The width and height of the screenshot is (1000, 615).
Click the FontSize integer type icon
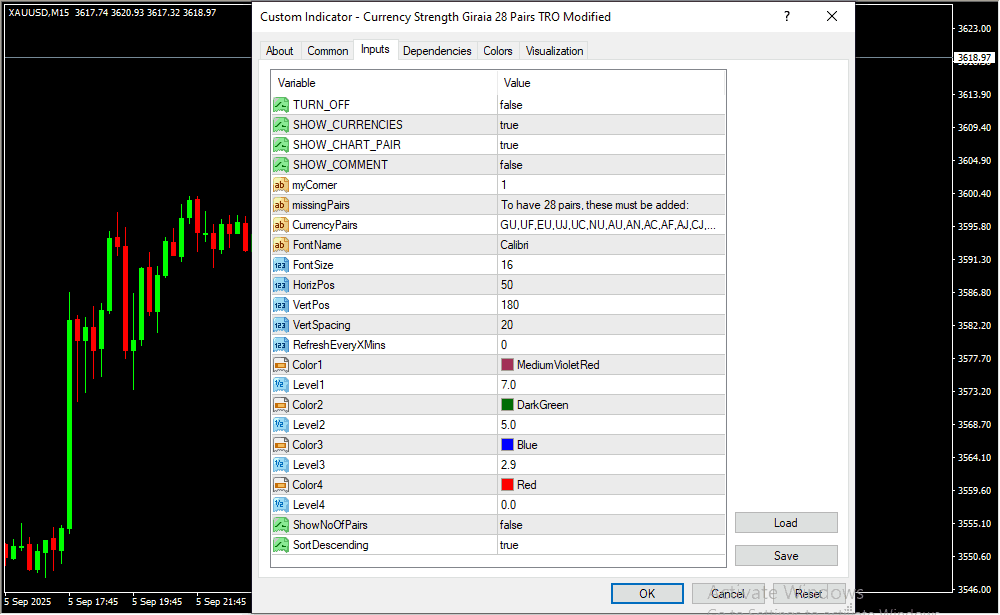pos(281,265)
